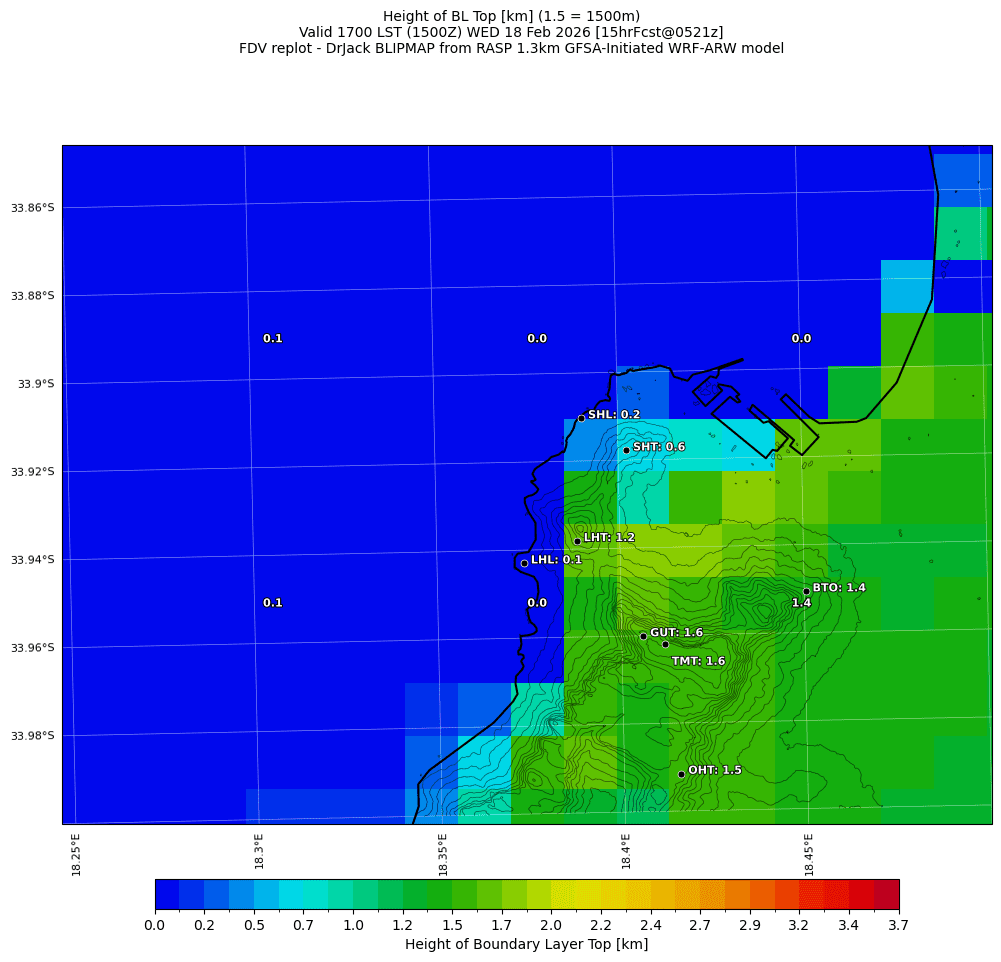Pick the GUT station marker dot

[x=643, y=636]
